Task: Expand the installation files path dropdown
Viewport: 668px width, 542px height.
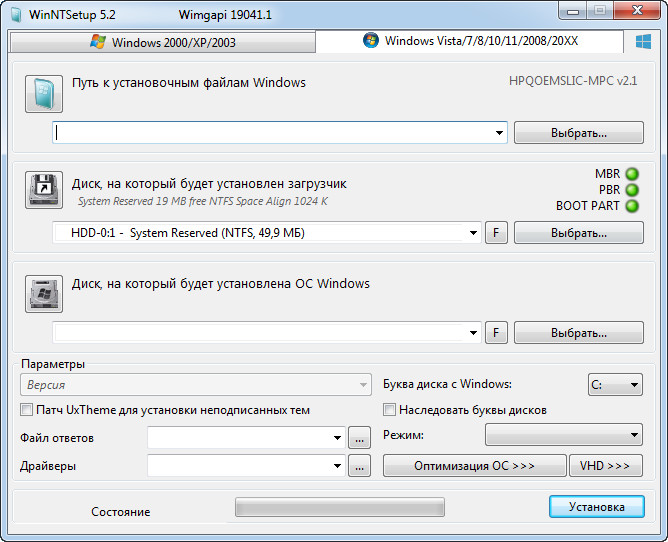Action: point(499,133)
